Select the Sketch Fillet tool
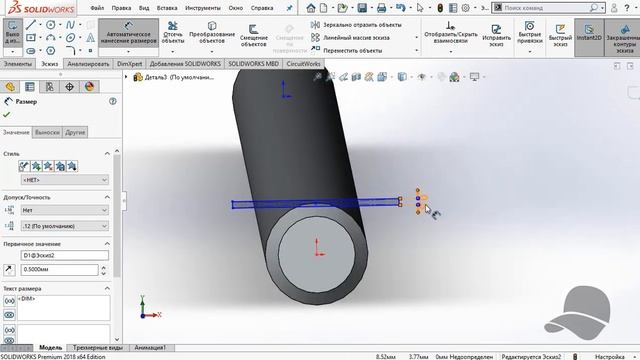 pos(70,51)
